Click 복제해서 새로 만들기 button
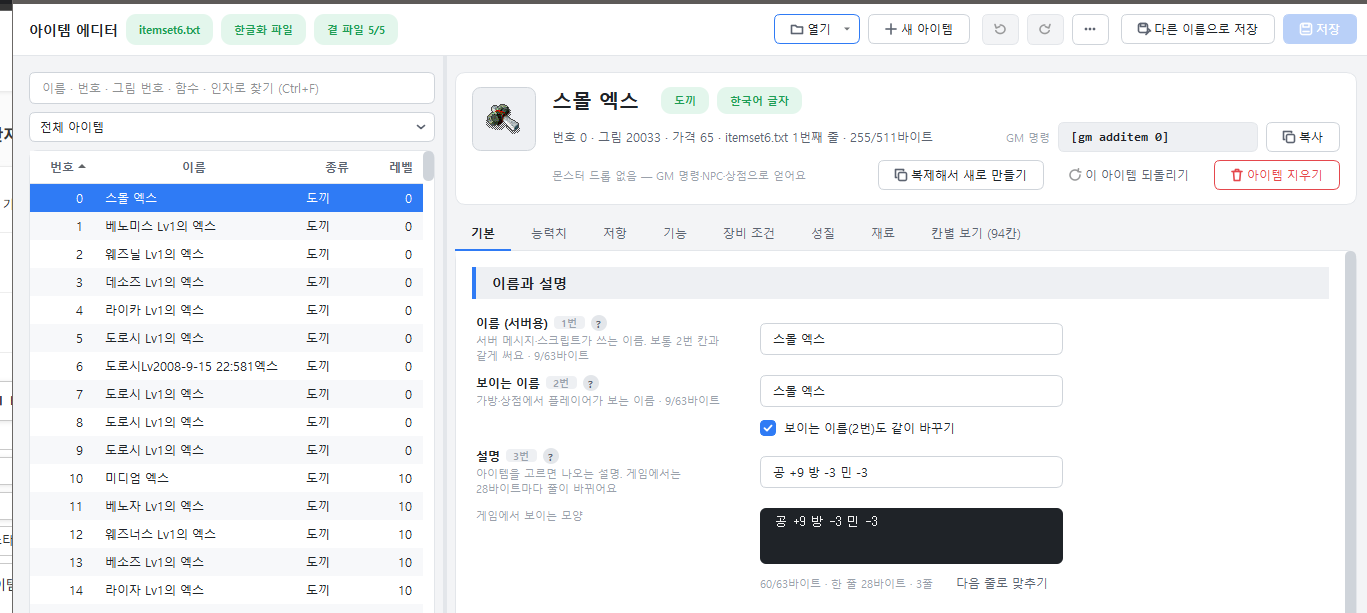 click(x=960, y=175)
